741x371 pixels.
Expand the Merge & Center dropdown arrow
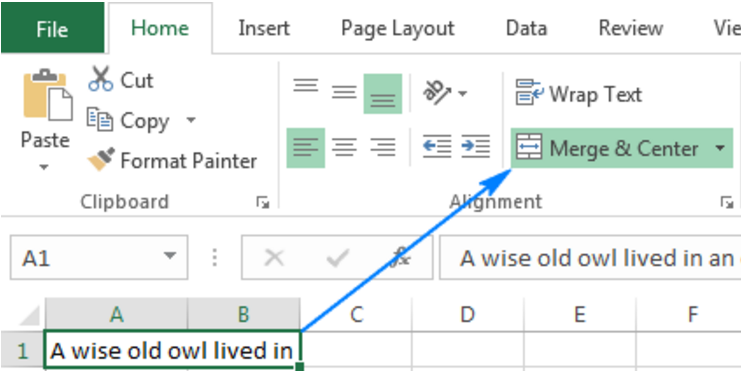[x=720, y=148]
